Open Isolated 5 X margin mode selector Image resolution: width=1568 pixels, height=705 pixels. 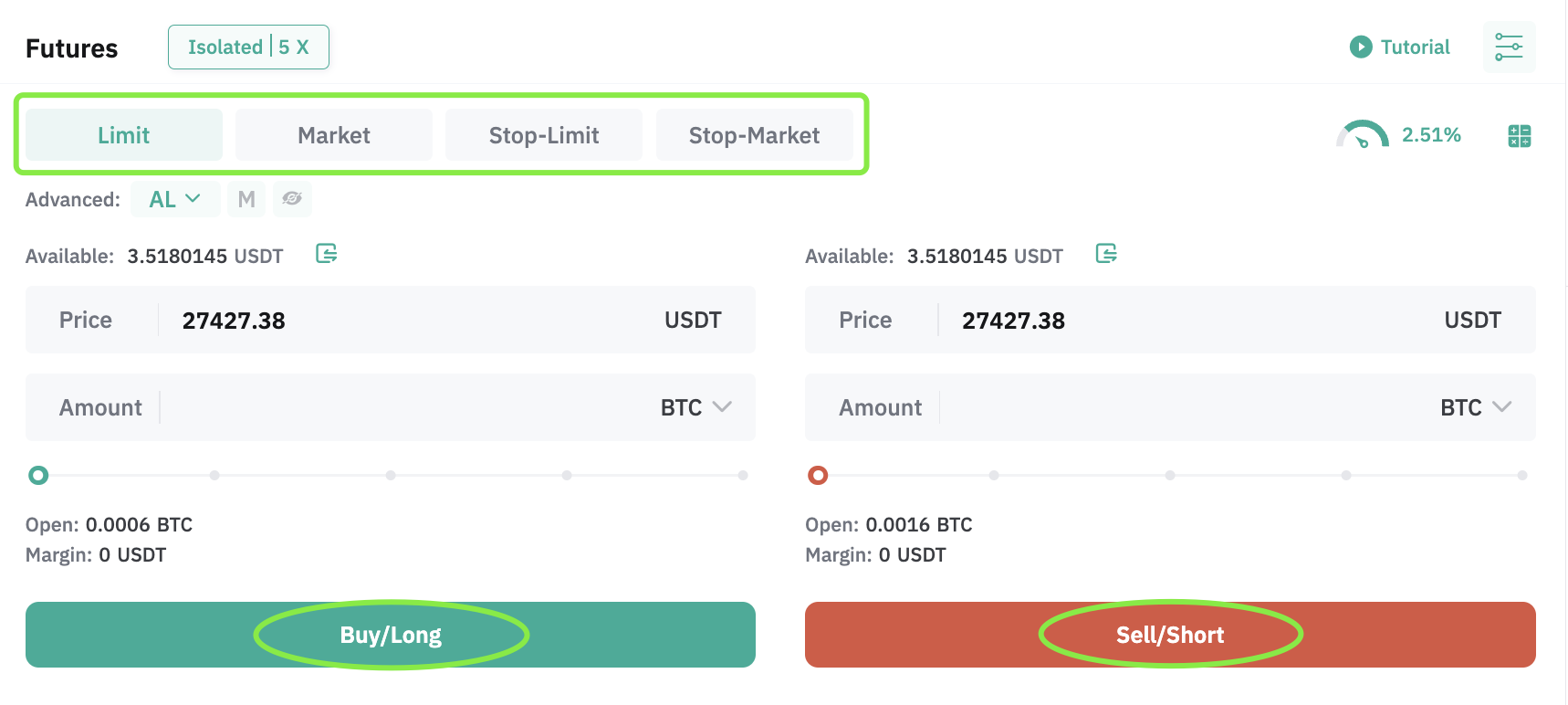click(x=248, y=47)
